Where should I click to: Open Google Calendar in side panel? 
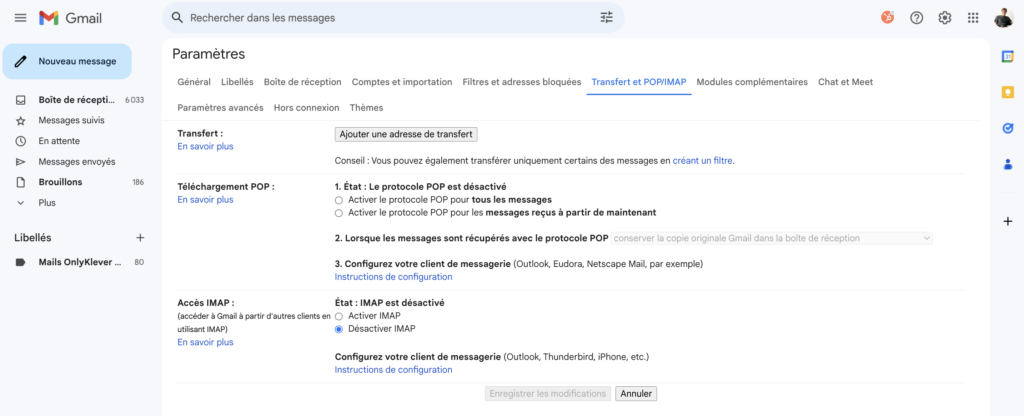(1007, 56)
